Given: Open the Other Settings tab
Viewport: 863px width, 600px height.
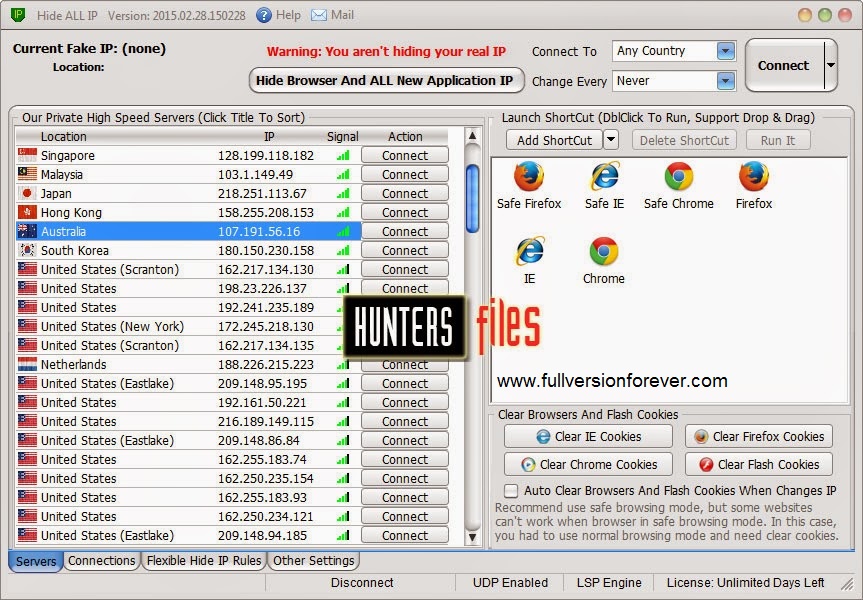Looking at the screenshot, I should [x=314, y=561].
